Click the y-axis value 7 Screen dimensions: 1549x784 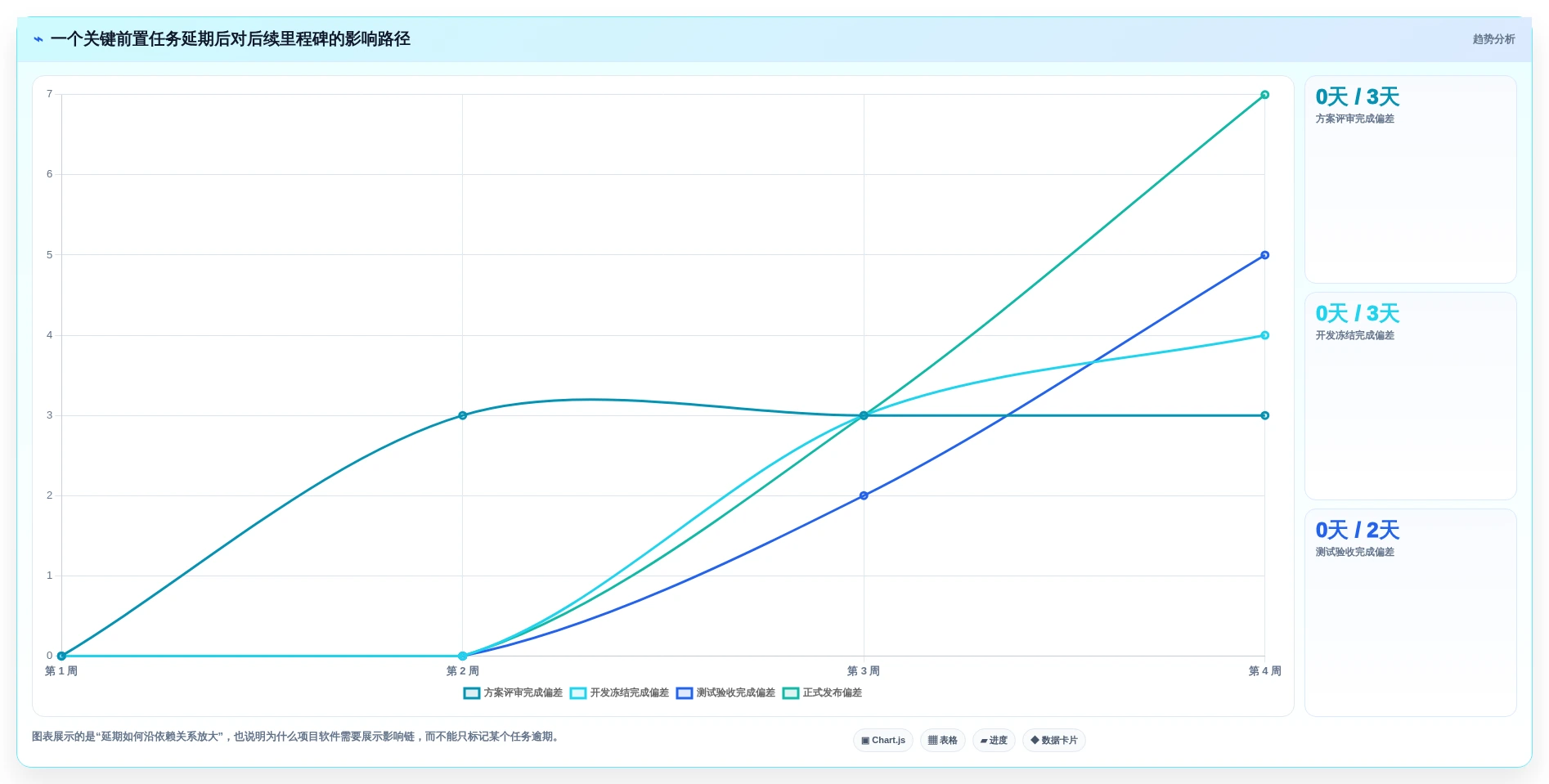pyautogui.click(x=49, y=94)
